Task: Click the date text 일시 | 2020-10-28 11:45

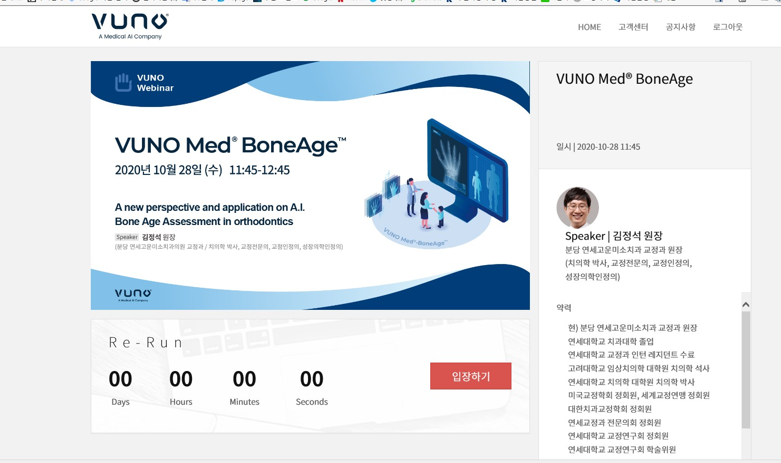Action: click(x=598, y=147)
